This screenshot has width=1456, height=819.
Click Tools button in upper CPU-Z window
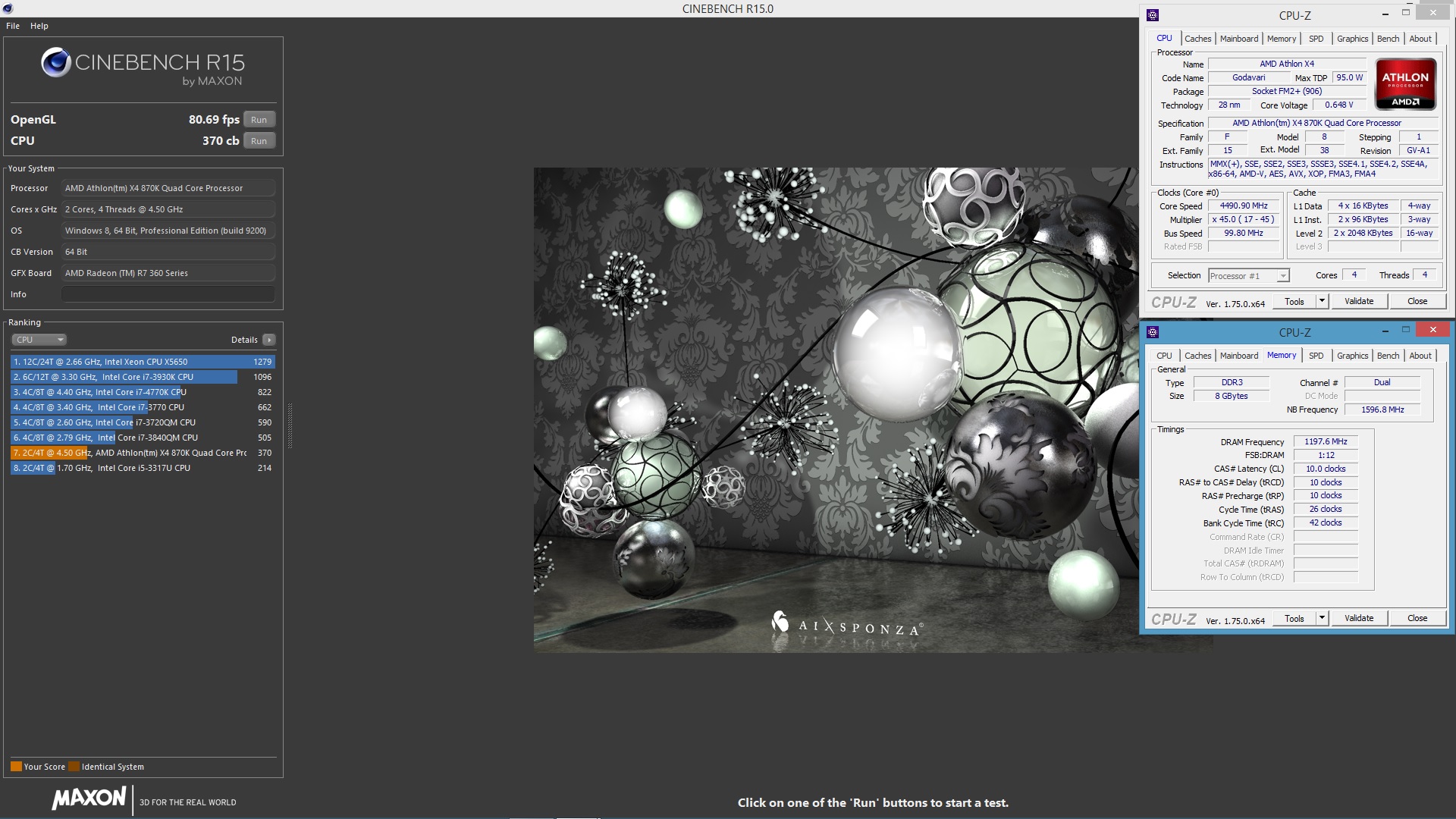click(1294, 302)
